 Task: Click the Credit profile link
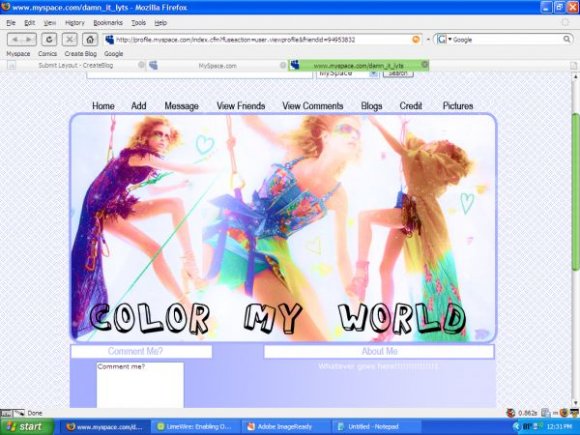(x=411, y=106)
